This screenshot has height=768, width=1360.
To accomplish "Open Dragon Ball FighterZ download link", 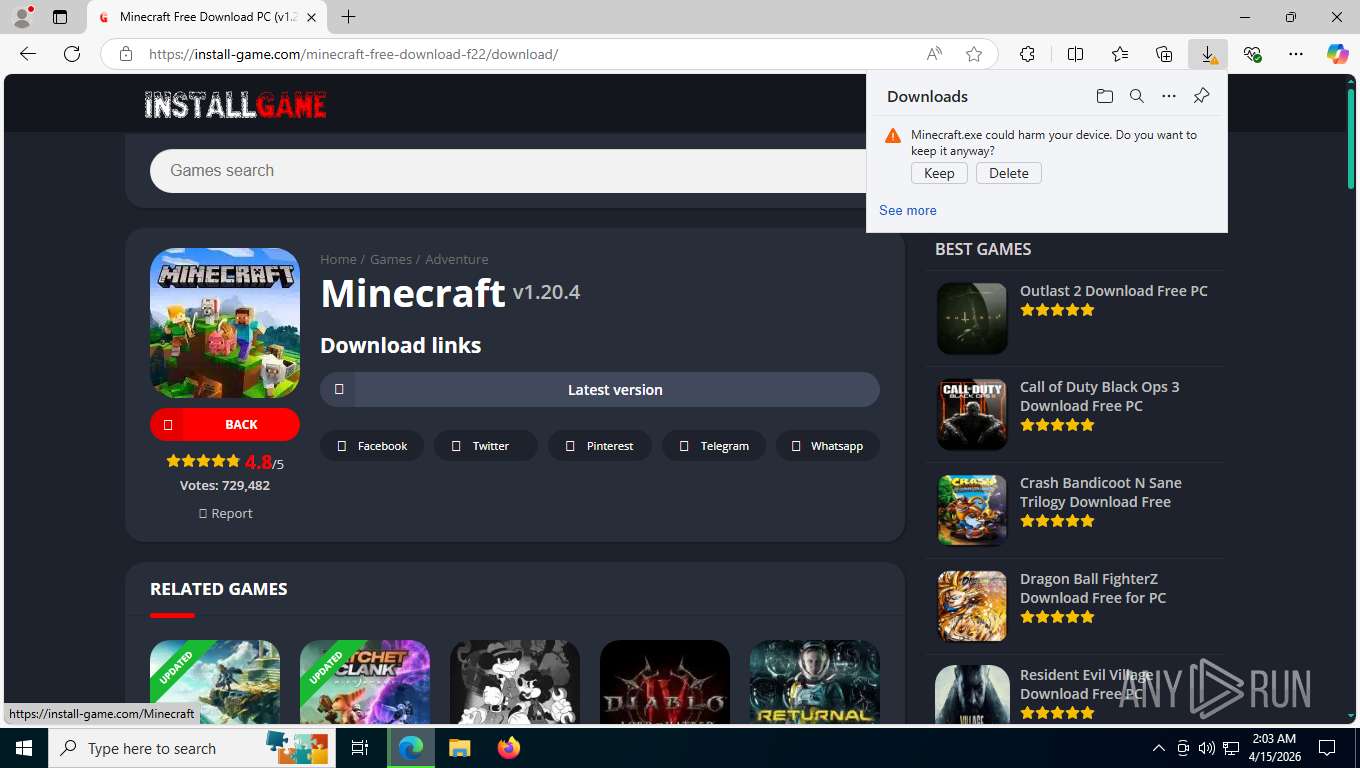I will (1093, 588).
